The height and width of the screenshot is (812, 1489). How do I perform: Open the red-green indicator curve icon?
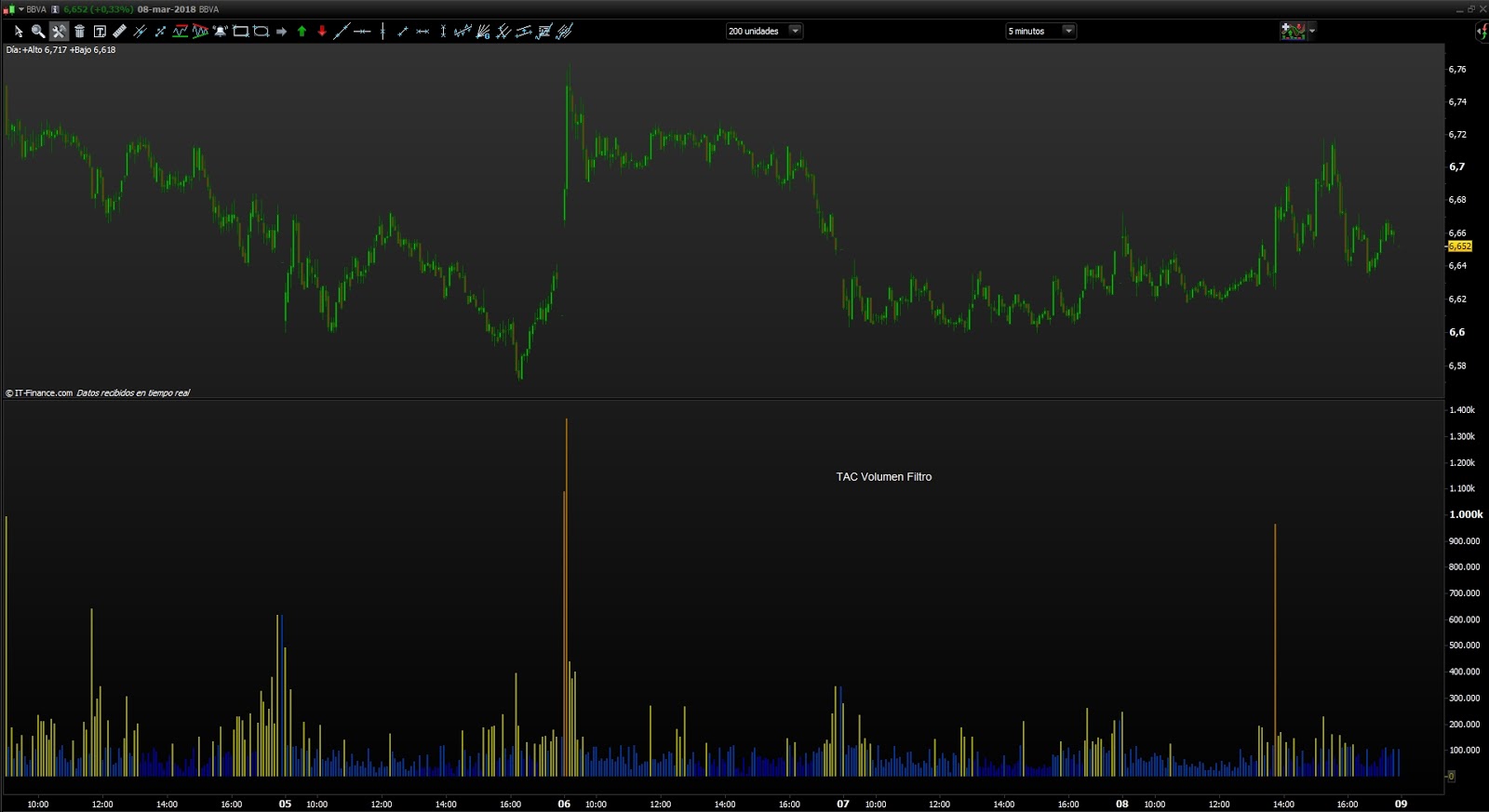click(x=181, y=32)
